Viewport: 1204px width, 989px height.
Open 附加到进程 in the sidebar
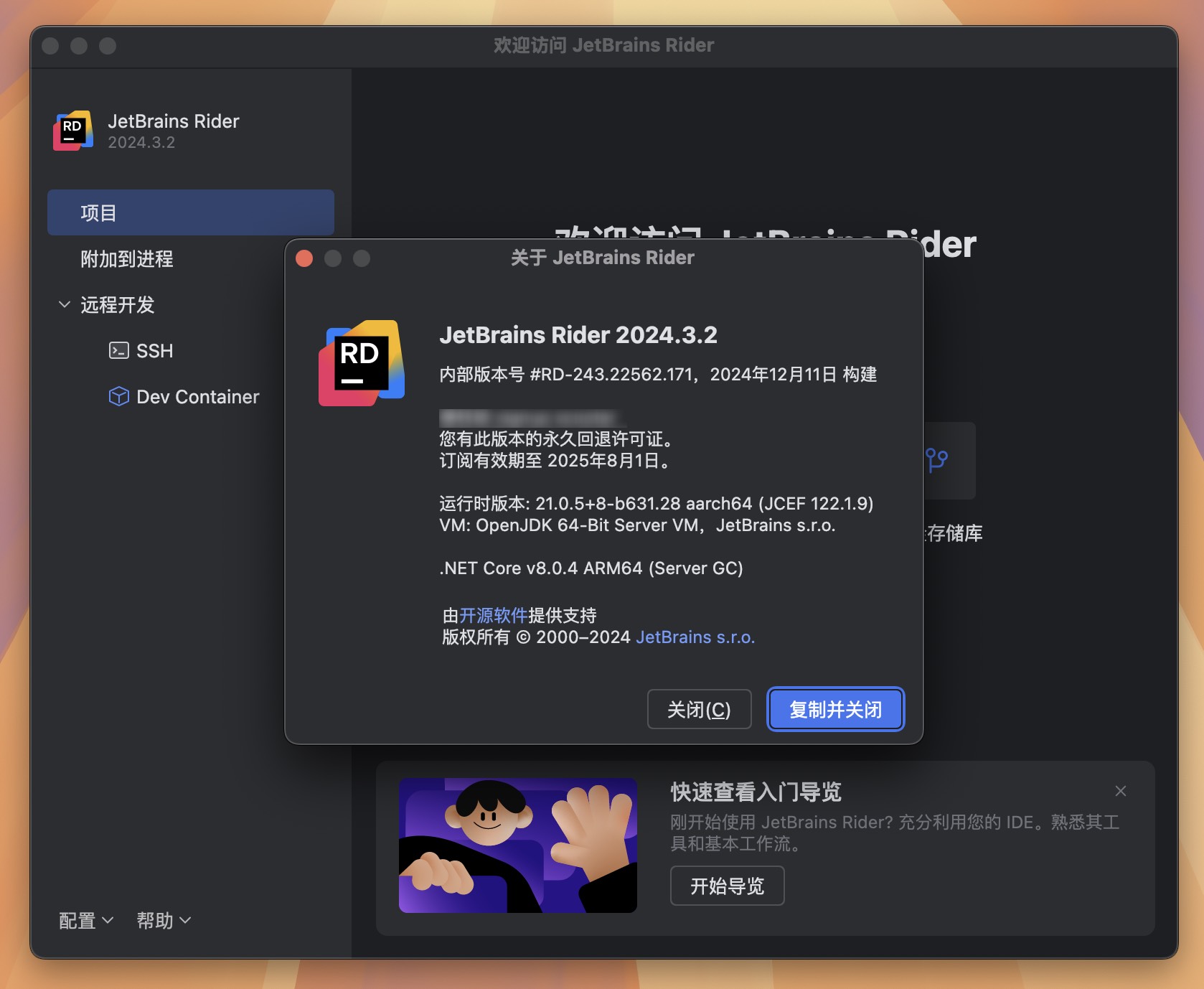(x=126, y=258)
